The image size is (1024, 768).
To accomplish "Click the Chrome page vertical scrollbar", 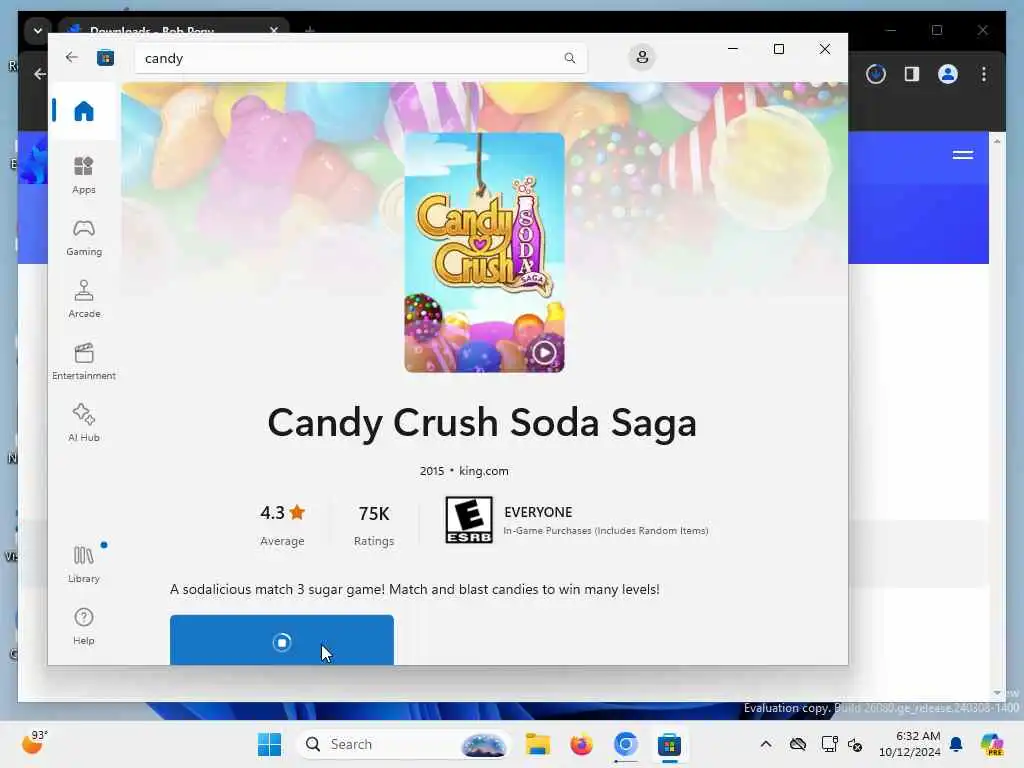I will click(x=997, y=417).
